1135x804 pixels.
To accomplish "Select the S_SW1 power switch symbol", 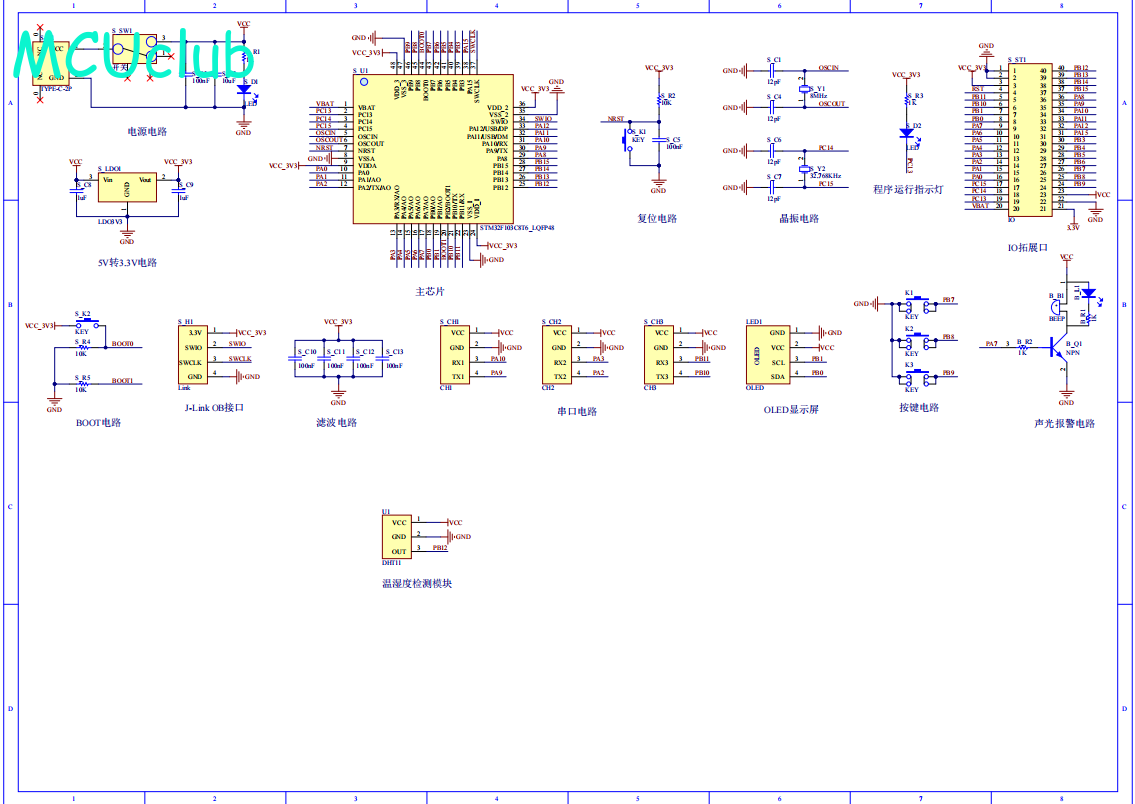I will [135, 50].
